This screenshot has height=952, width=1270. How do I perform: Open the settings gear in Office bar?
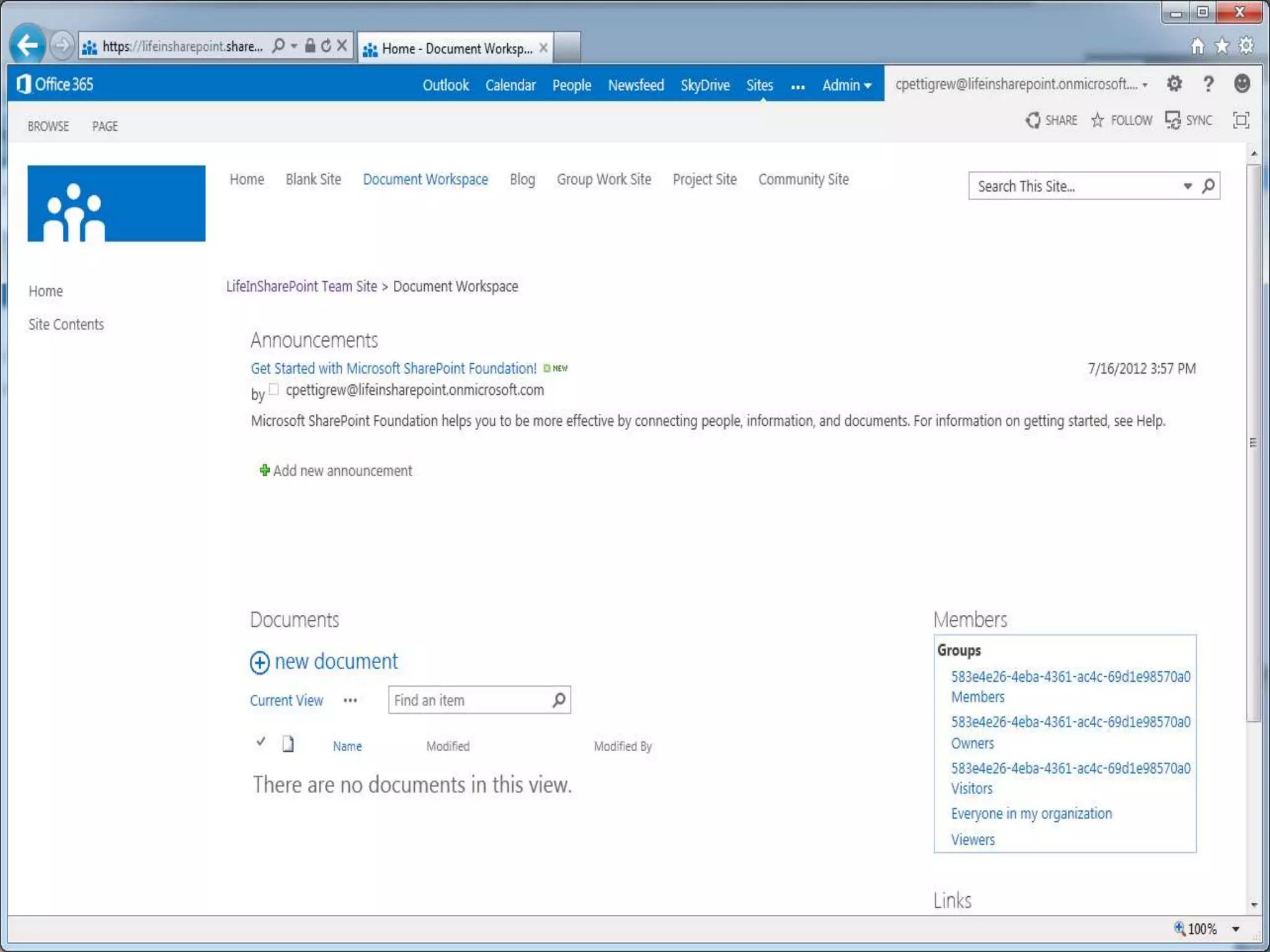click(x=1174, y=84)
